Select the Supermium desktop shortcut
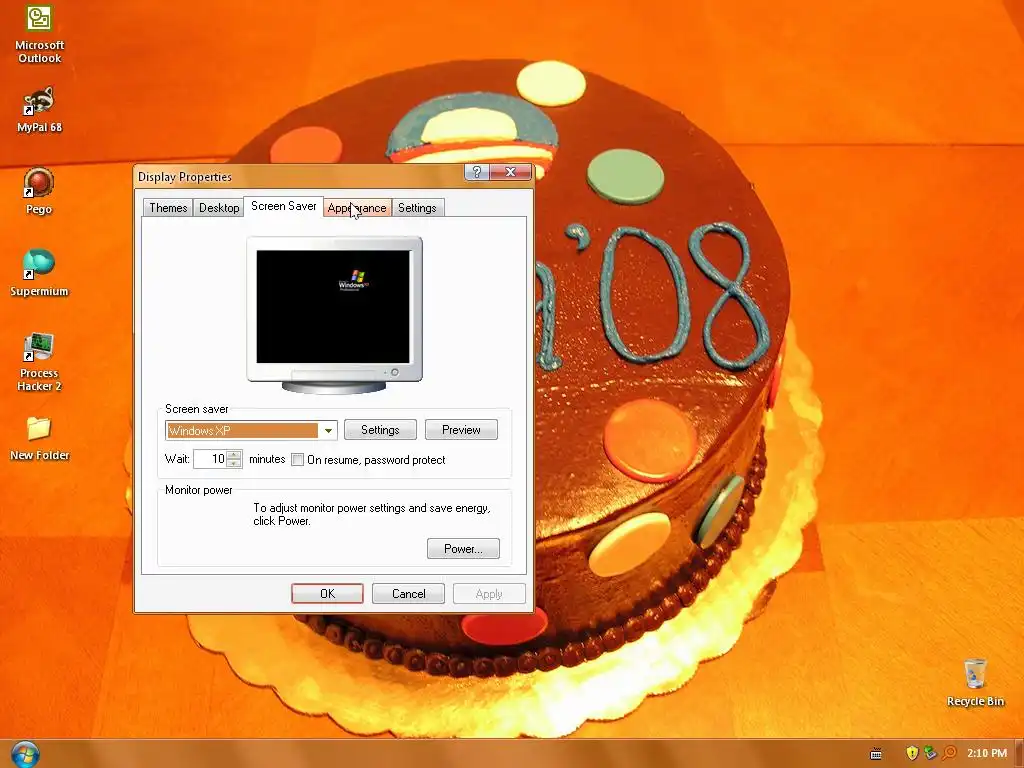1024x768 pixels. [39, 273]
